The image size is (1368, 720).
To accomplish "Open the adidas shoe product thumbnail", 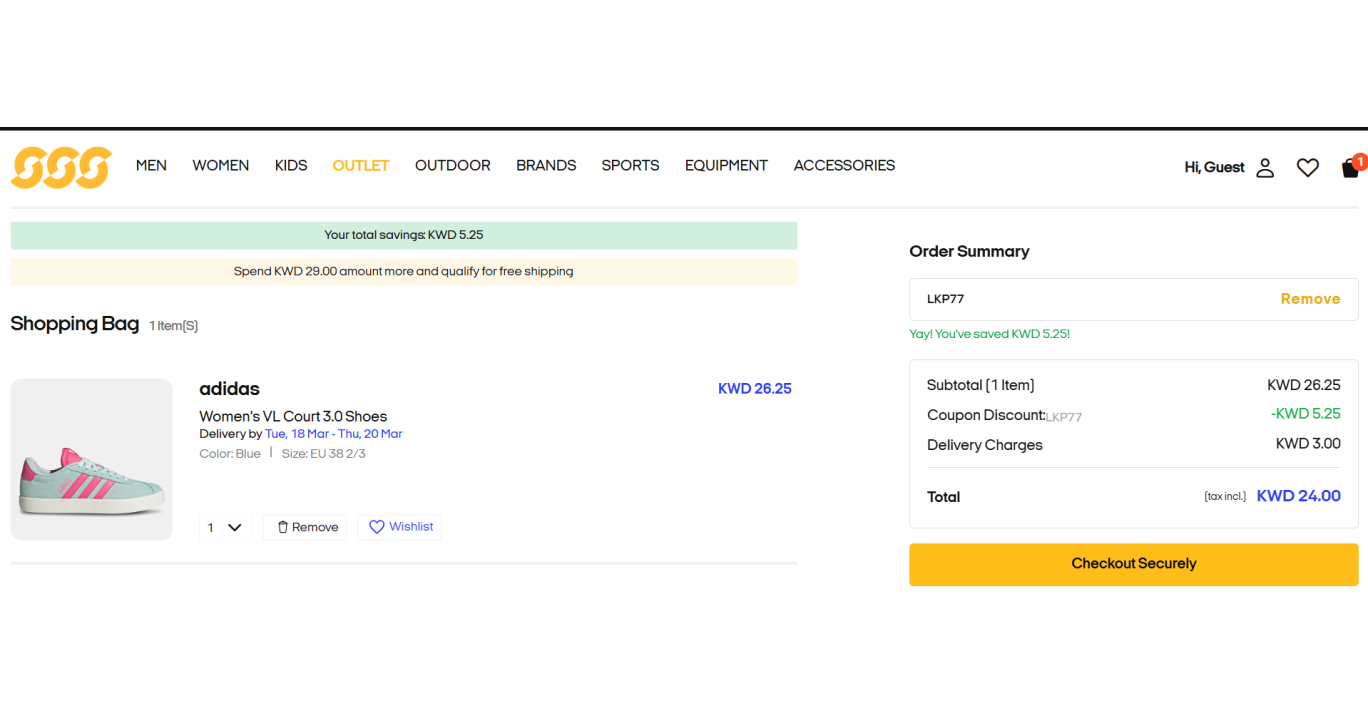I will point(92,460).
